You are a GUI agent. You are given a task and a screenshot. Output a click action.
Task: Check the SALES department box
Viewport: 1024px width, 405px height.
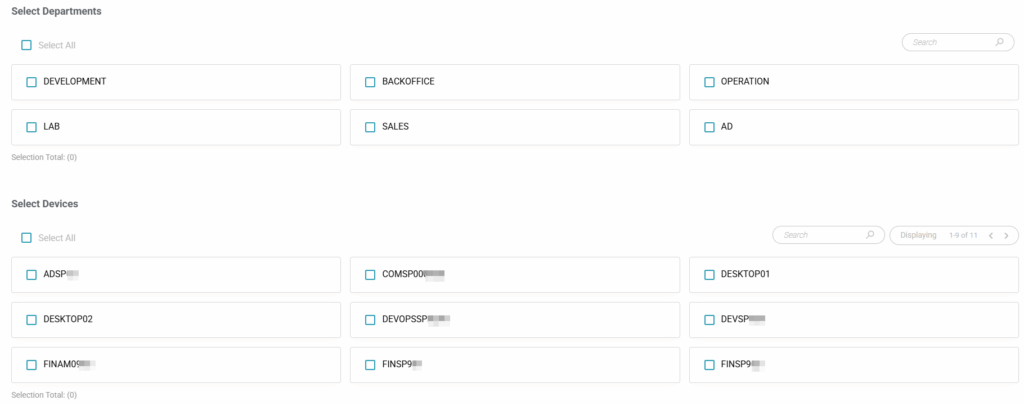pos(370,127)
